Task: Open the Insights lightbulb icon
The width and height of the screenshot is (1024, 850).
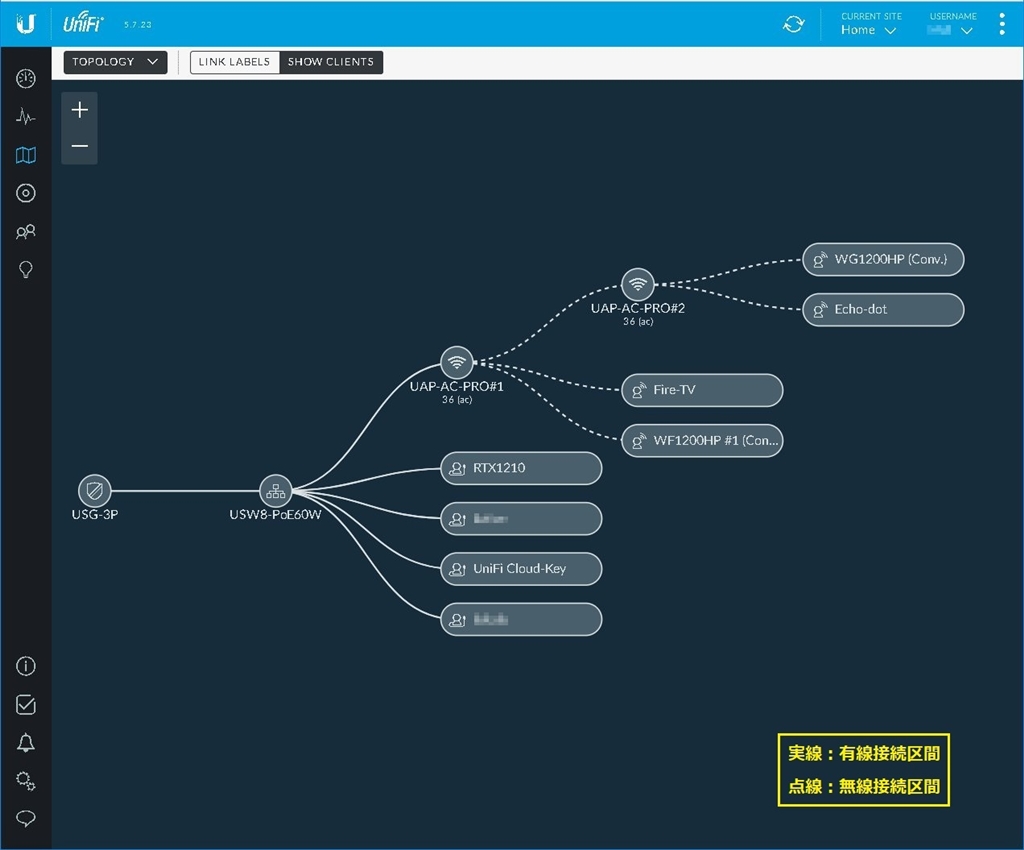Action: [25, 270]
